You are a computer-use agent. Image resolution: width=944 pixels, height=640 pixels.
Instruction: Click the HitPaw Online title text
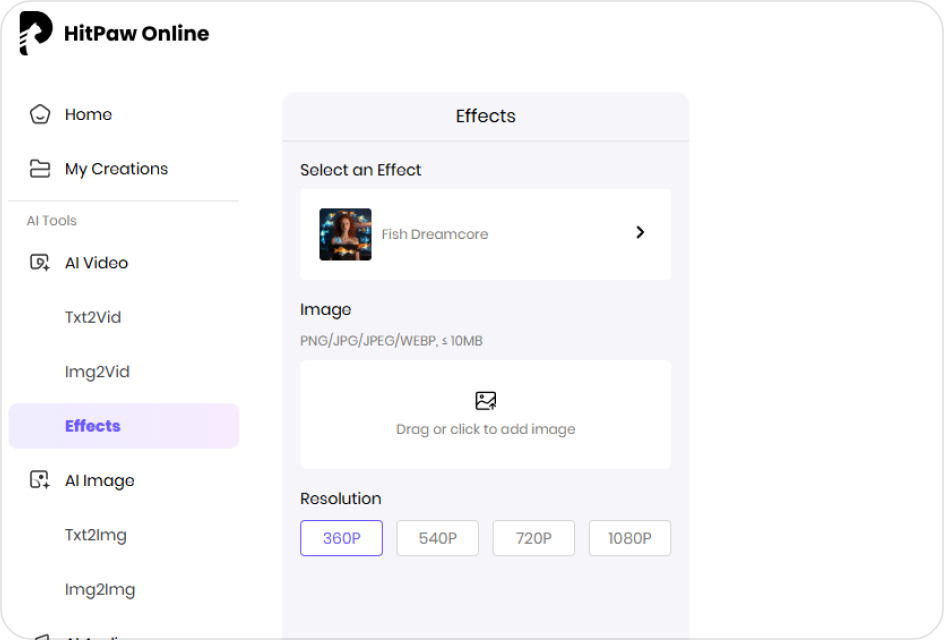coord(136,33)
